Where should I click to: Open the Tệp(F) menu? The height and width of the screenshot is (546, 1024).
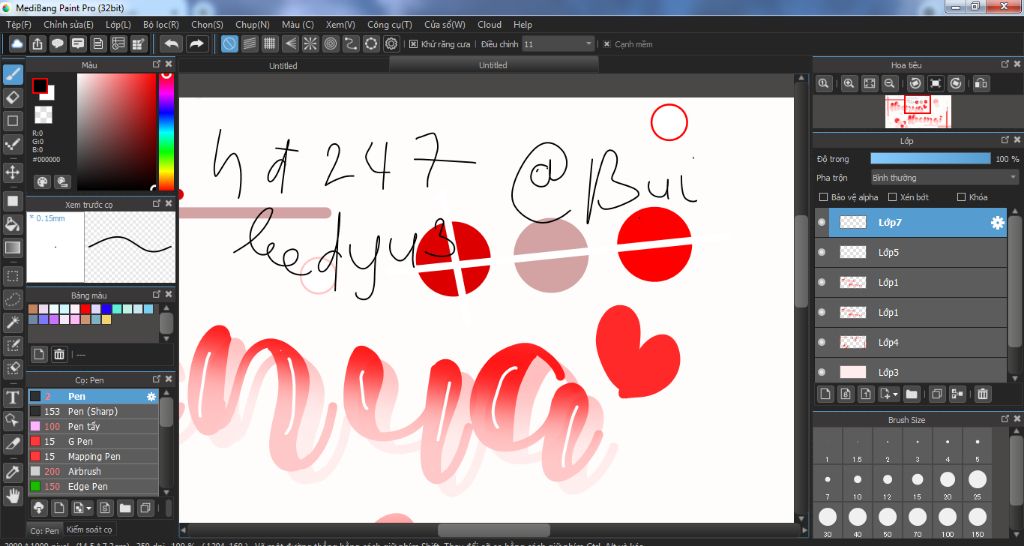pyautogui.click(x=18, y=24)
